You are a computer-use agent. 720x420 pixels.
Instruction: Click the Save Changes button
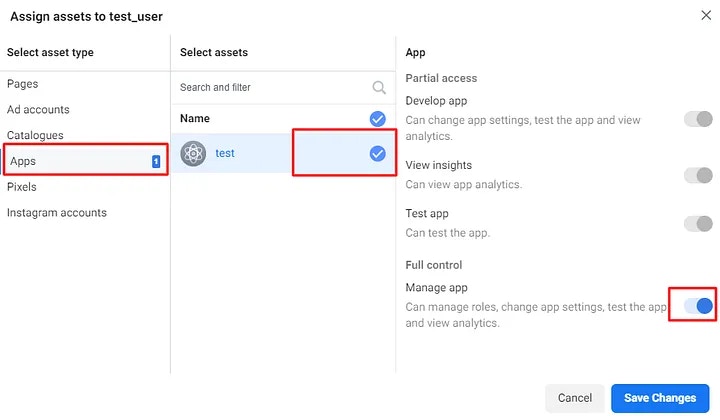(660, 398)
